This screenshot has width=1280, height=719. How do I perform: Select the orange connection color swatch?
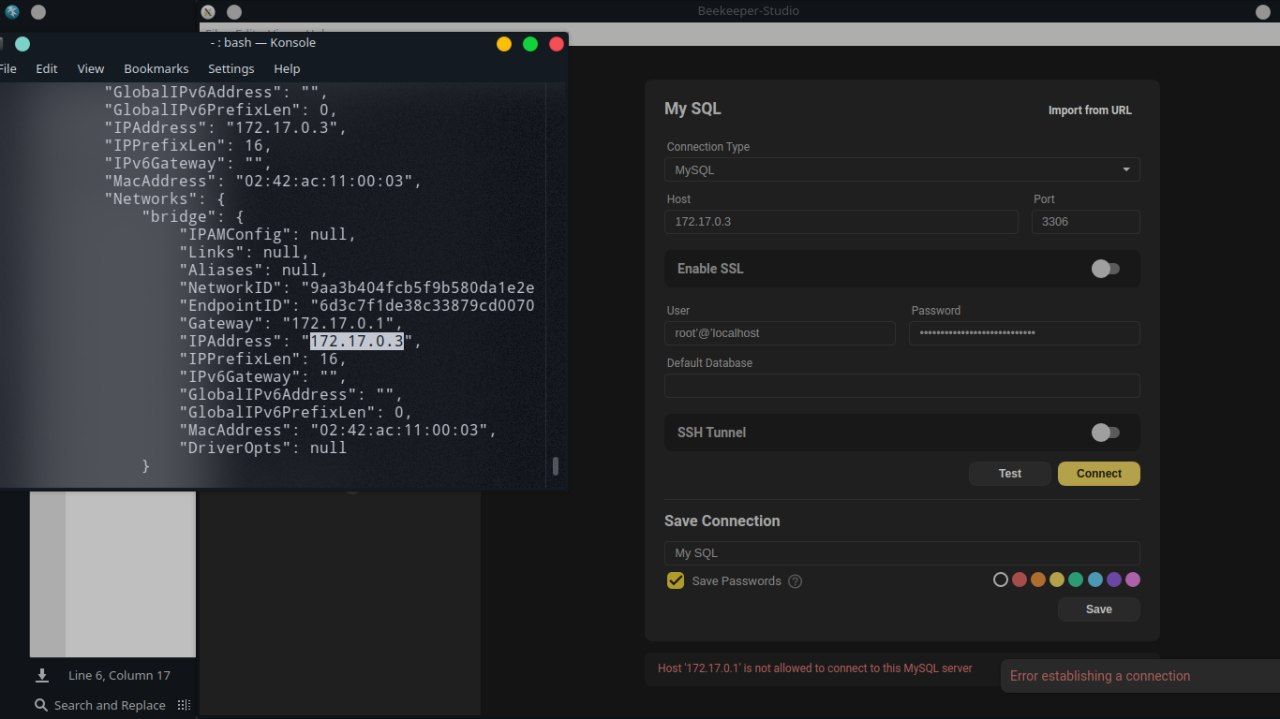(x=1038, y=580)
